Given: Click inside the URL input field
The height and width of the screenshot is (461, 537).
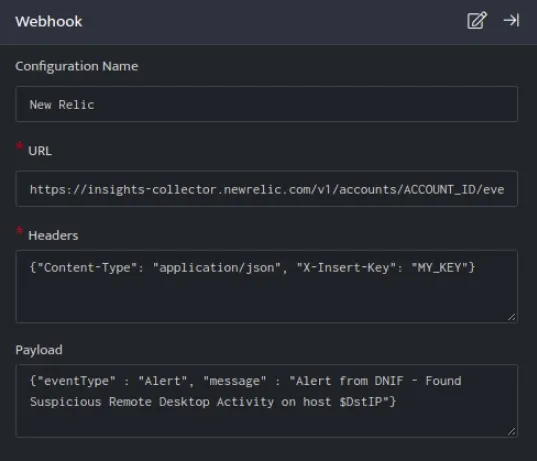Looking at the screenshot, I should click(266, 189).
